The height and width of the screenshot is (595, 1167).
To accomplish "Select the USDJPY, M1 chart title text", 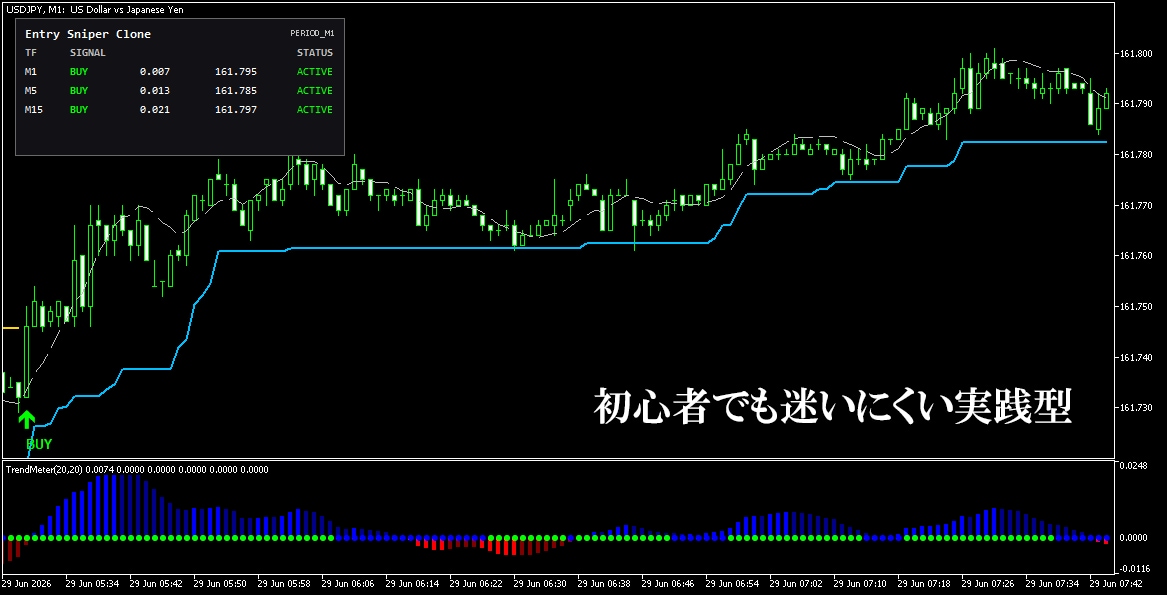I will (x=95, y=10).
